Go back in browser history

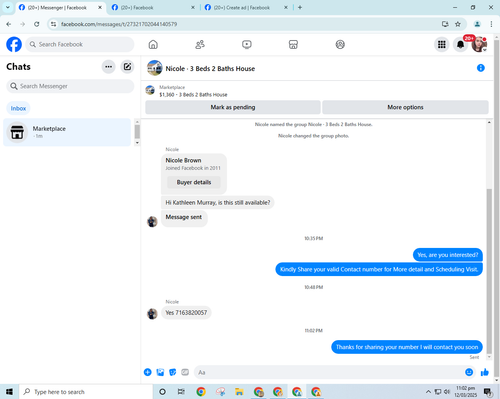(x=9, y=24)
